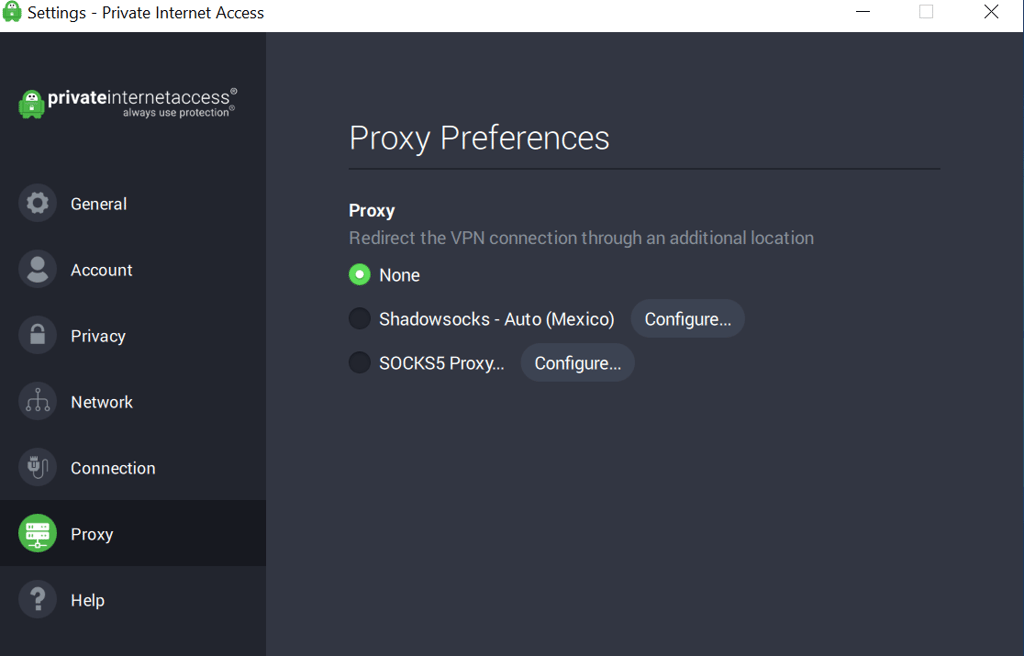Open the General settings tab
Screen dimensions: 1024x656
point(133,203)
